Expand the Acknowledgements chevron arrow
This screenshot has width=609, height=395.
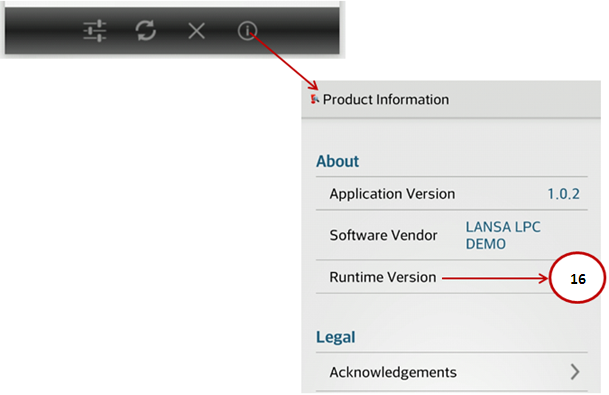click(575, 372)
